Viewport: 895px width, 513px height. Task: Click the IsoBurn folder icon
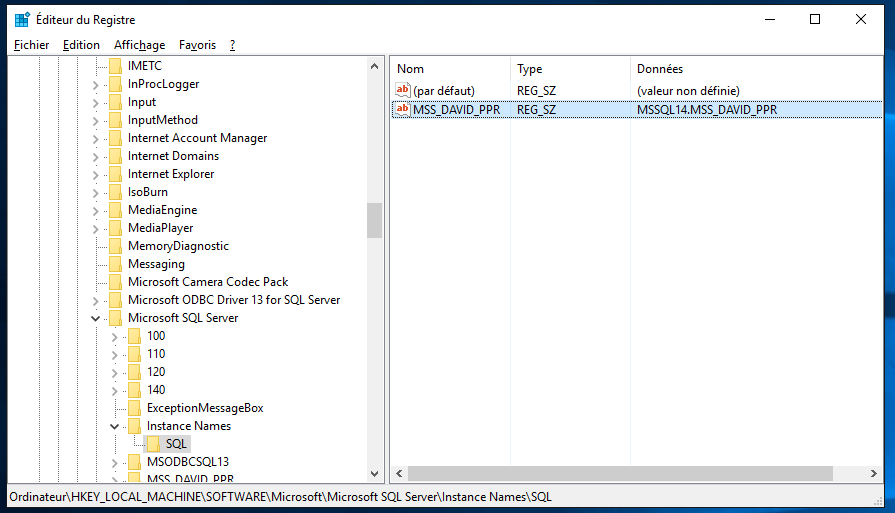coord(115,192)
